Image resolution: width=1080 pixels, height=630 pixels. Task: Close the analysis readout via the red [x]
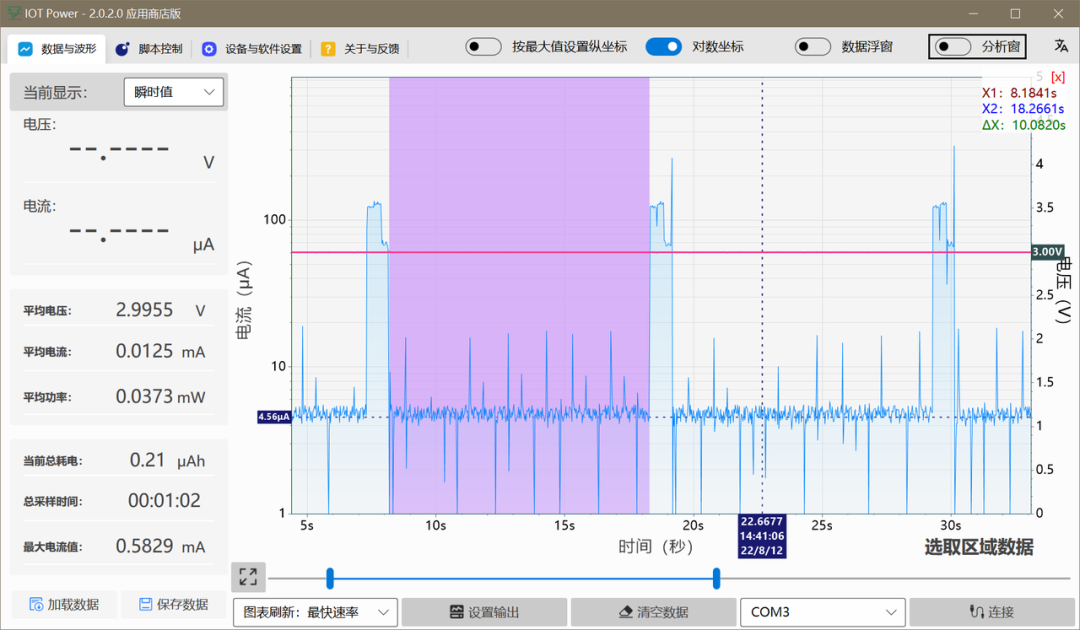(x=1059, y=76)
